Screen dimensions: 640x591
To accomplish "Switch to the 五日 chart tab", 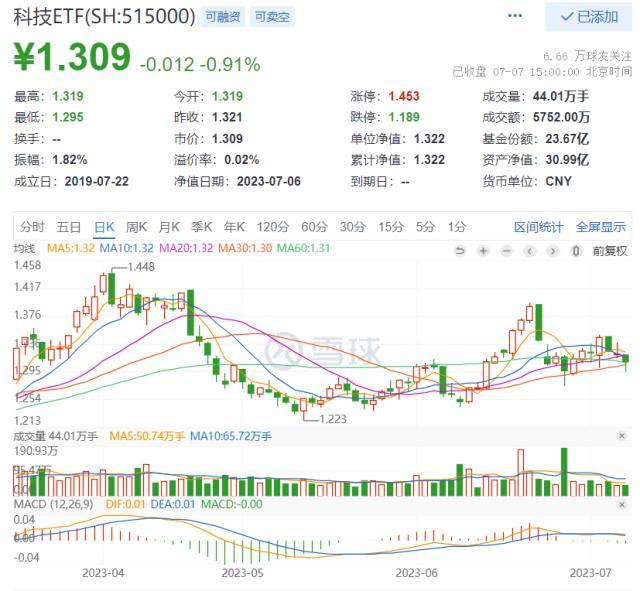I will tap(69, 227).
